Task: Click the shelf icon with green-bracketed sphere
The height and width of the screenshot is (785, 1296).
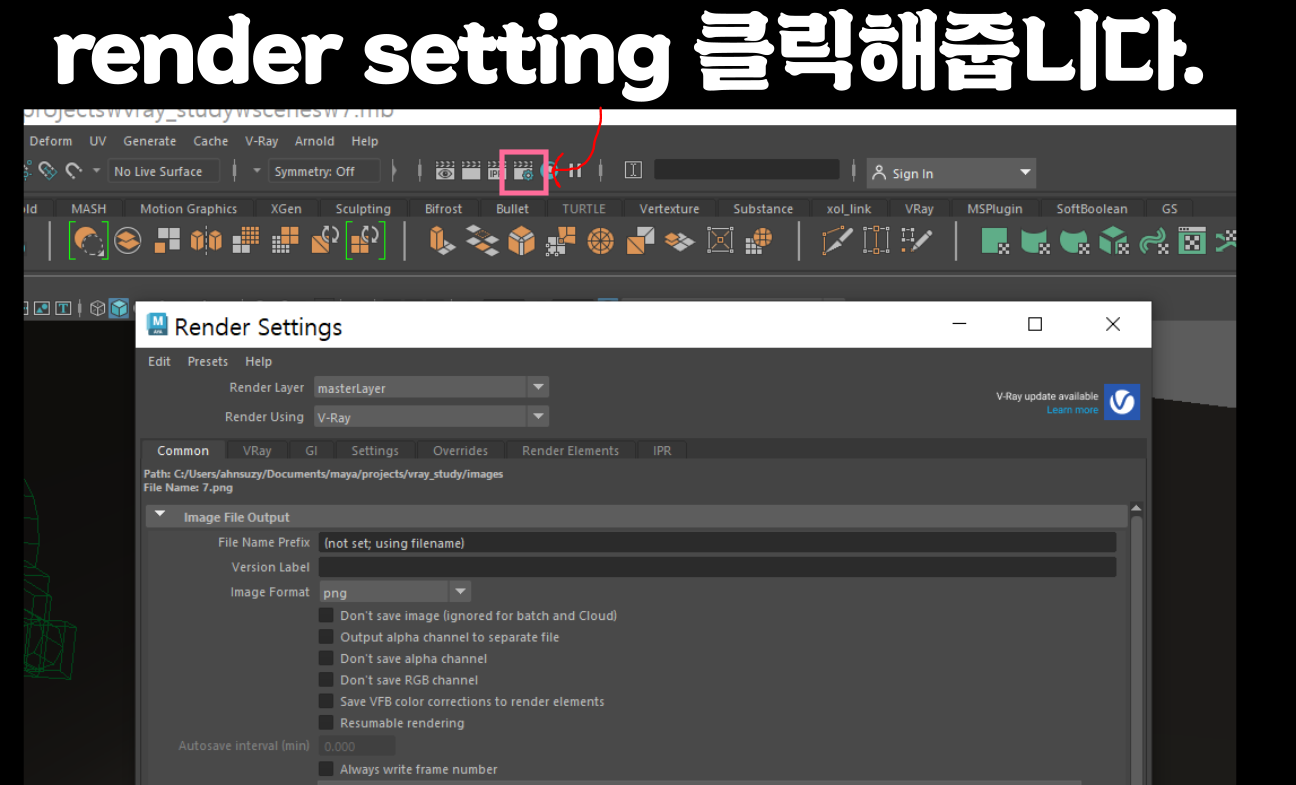Action: 89,240
